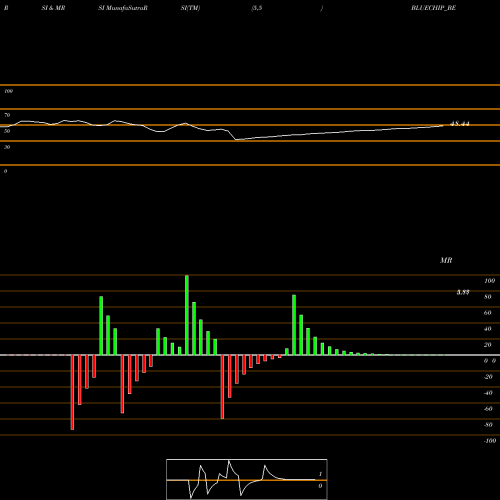Click the '(5,5' parameter text
The image size is (500, 500).
click(257, 8)
